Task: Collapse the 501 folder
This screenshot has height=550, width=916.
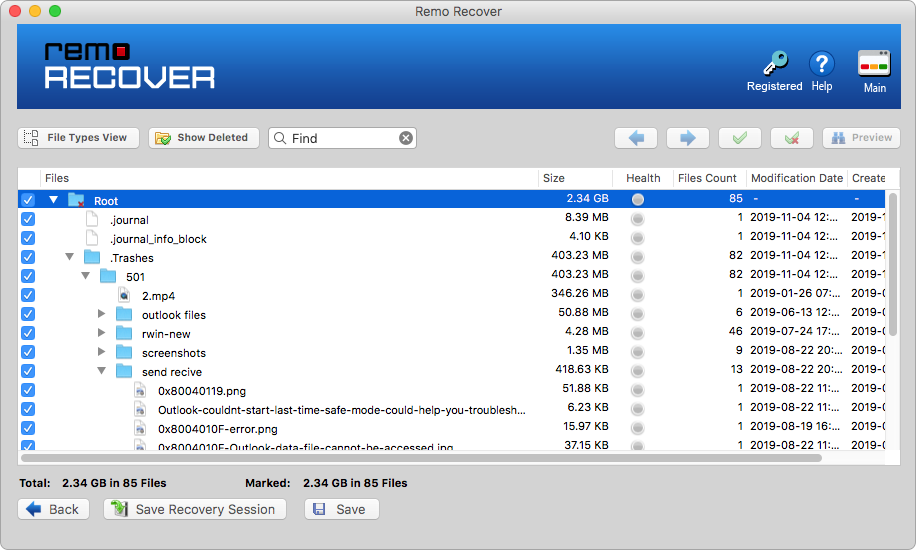Action: point(85,275)
